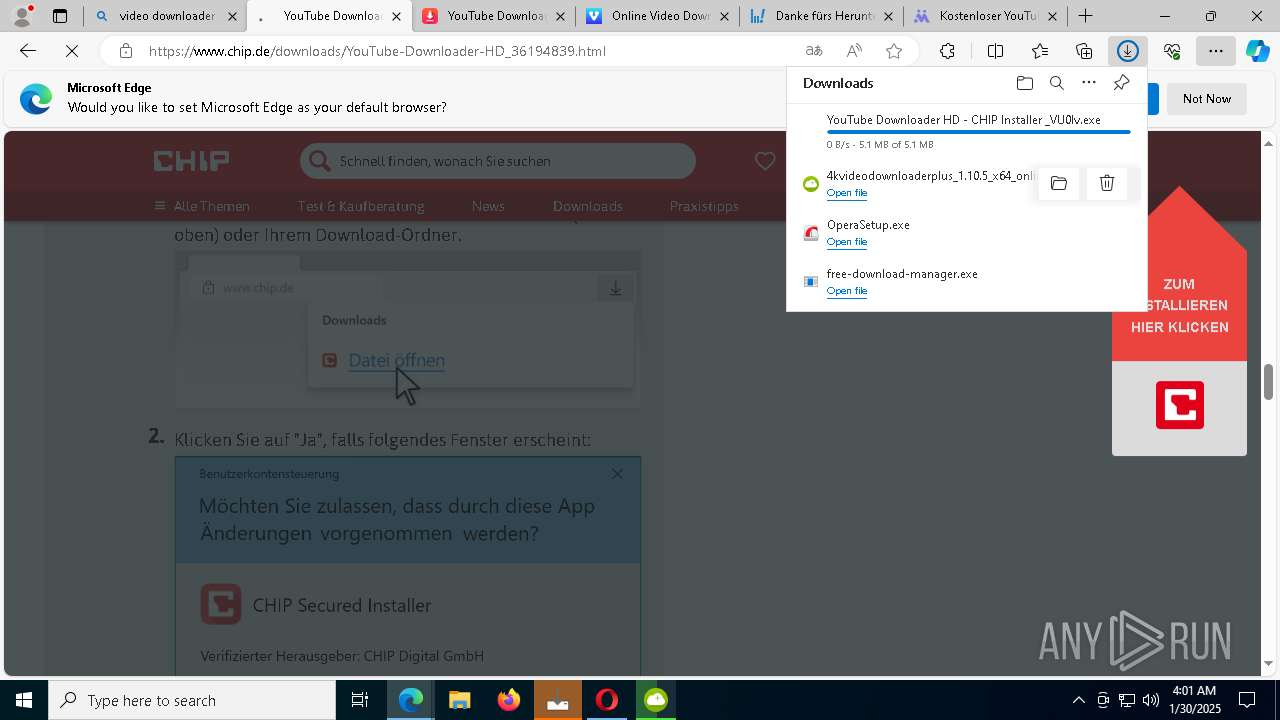The height and width of the screenshot is (720, 1280).
Task: Show hidden system tray icons
Action: click(x=1078, y=700)
